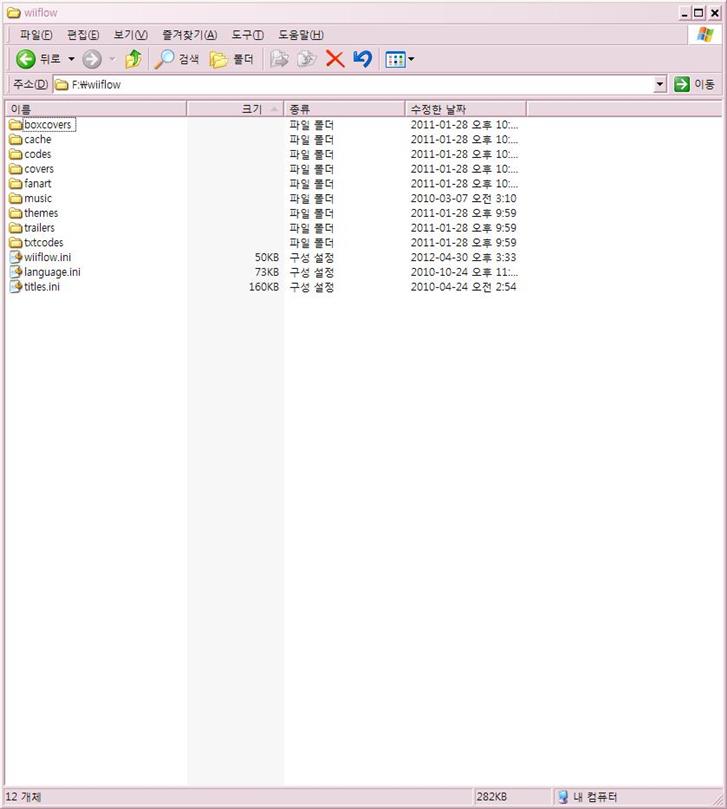The image size is (727, 809).
Task: Open the 도구(T) menu
Action: [x=247, y=35]
